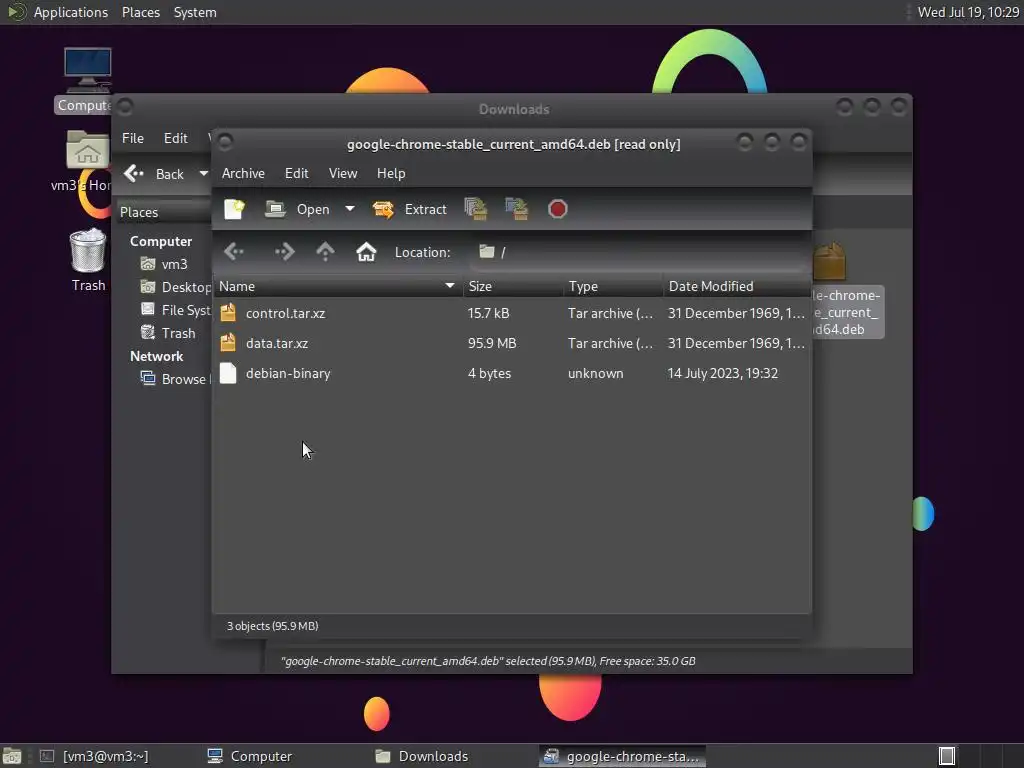Click the Name column sort arrow
1024x768 pixels.
449,286
